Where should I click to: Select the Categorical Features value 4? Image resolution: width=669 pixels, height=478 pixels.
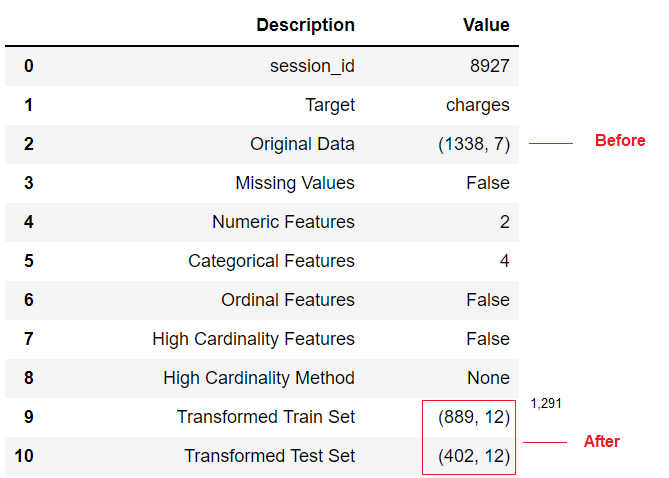505,261
